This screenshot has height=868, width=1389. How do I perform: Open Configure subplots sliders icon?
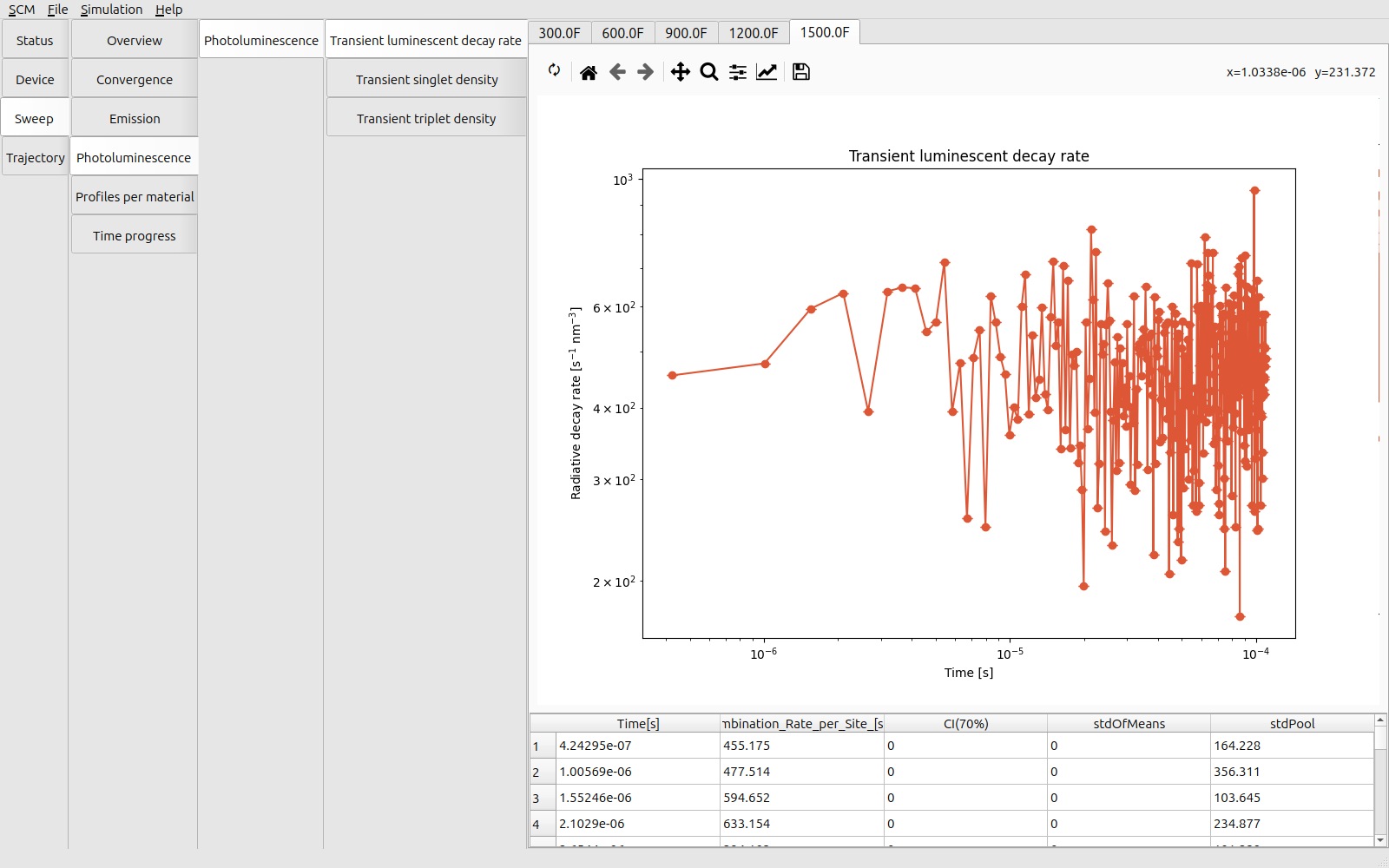pos(738,72)
